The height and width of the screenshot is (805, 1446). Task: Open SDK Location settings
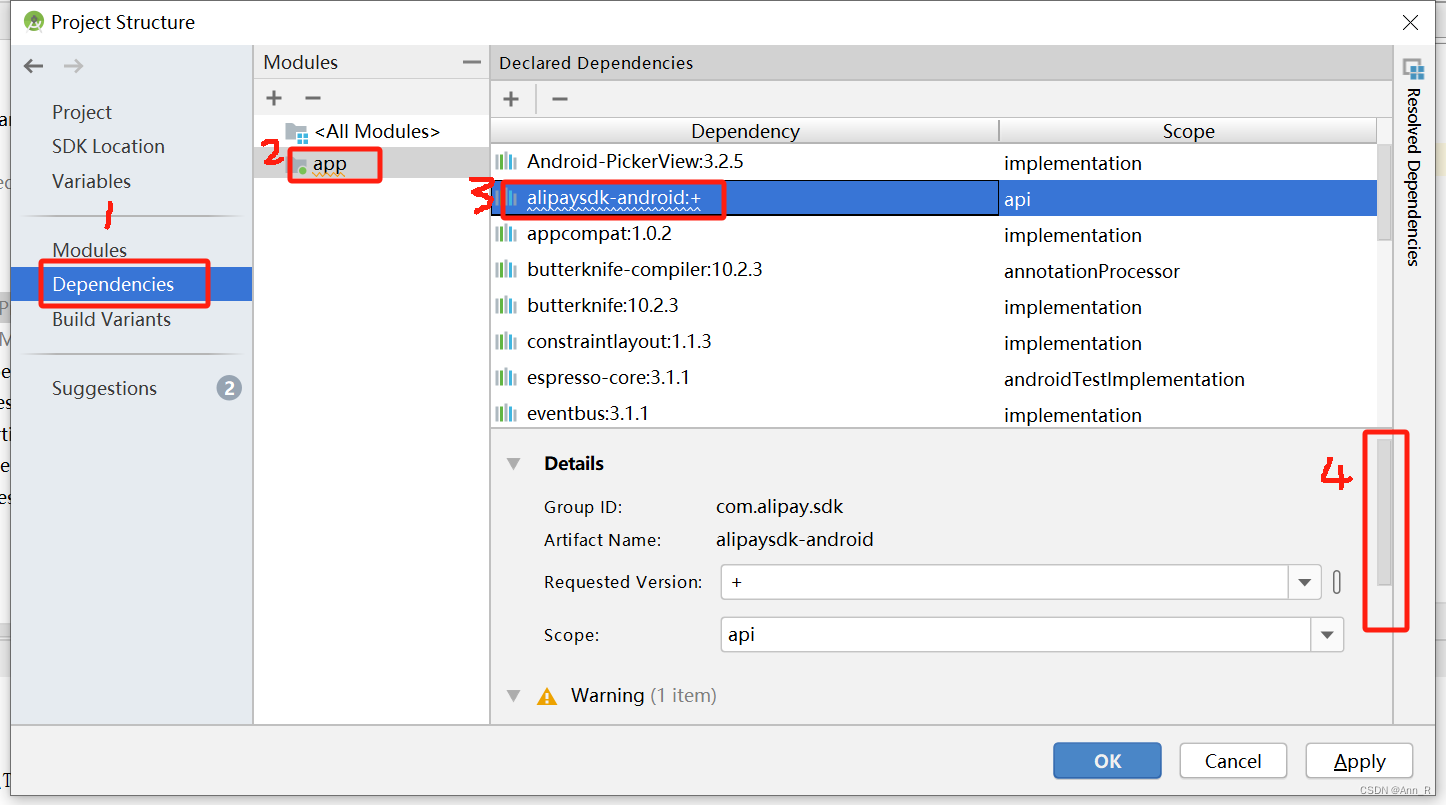(x=108, y=146)
